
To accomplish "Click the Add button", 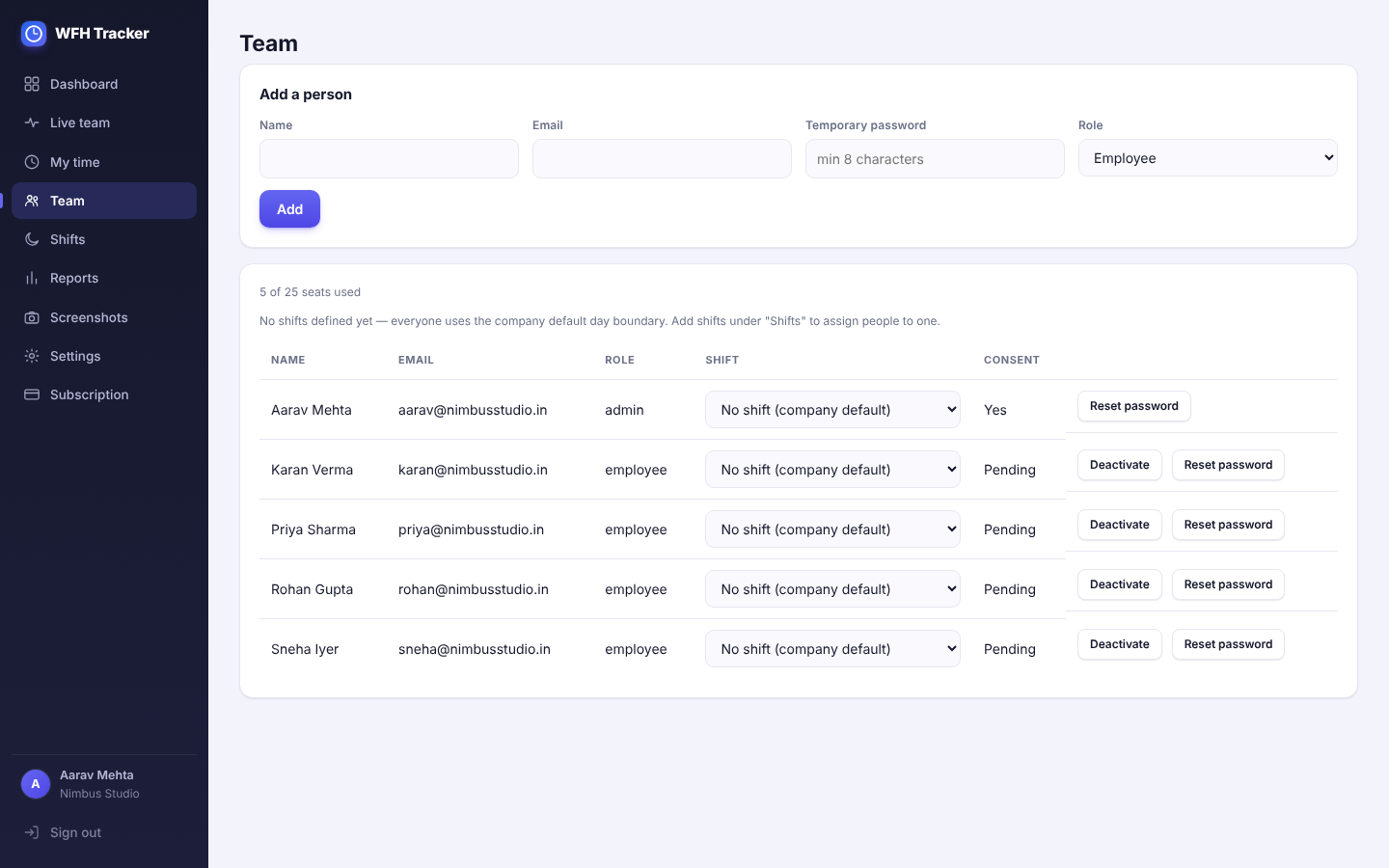I will point(289,209).
